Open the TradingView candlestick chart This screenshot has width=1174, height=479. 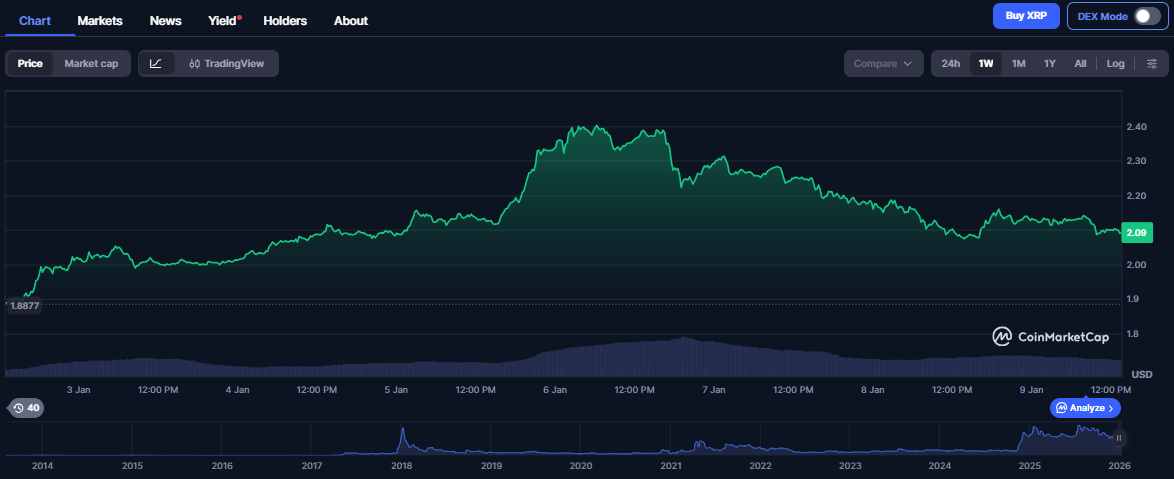coord(226,64)
